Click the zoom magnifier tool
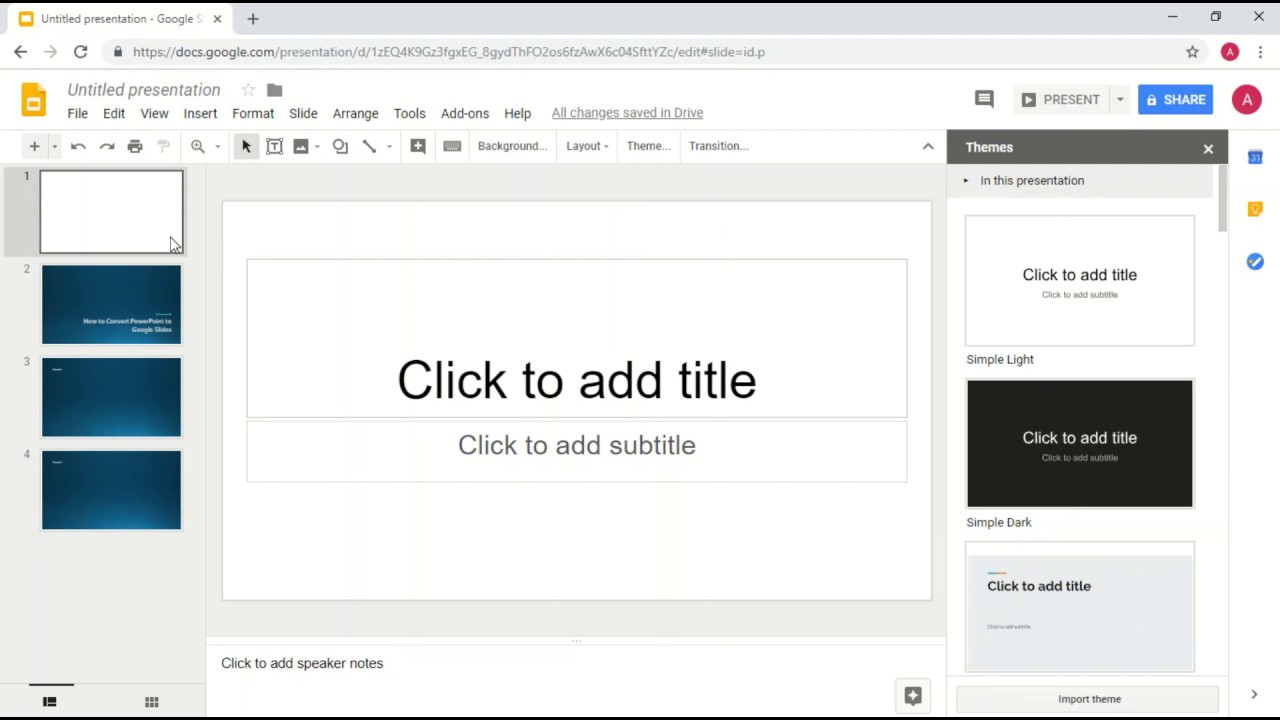This screenshot has width=1280, height=720. click(198, 146)
